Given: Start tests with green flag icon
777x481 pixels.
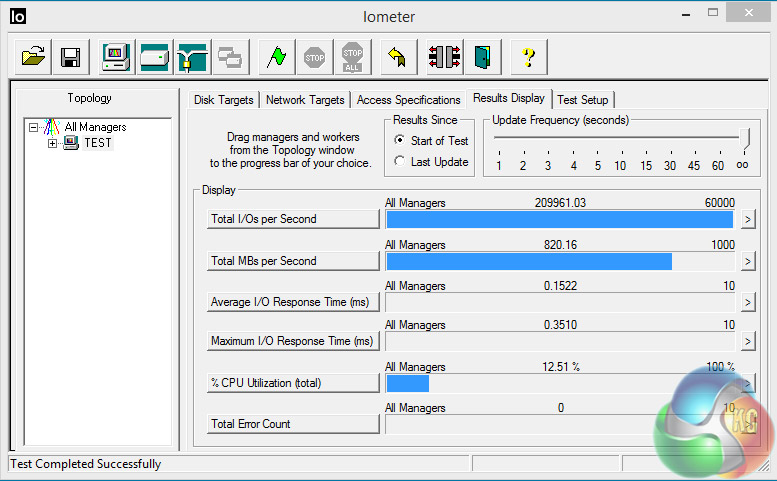Looking at the screenshot, I should (277, 57).
